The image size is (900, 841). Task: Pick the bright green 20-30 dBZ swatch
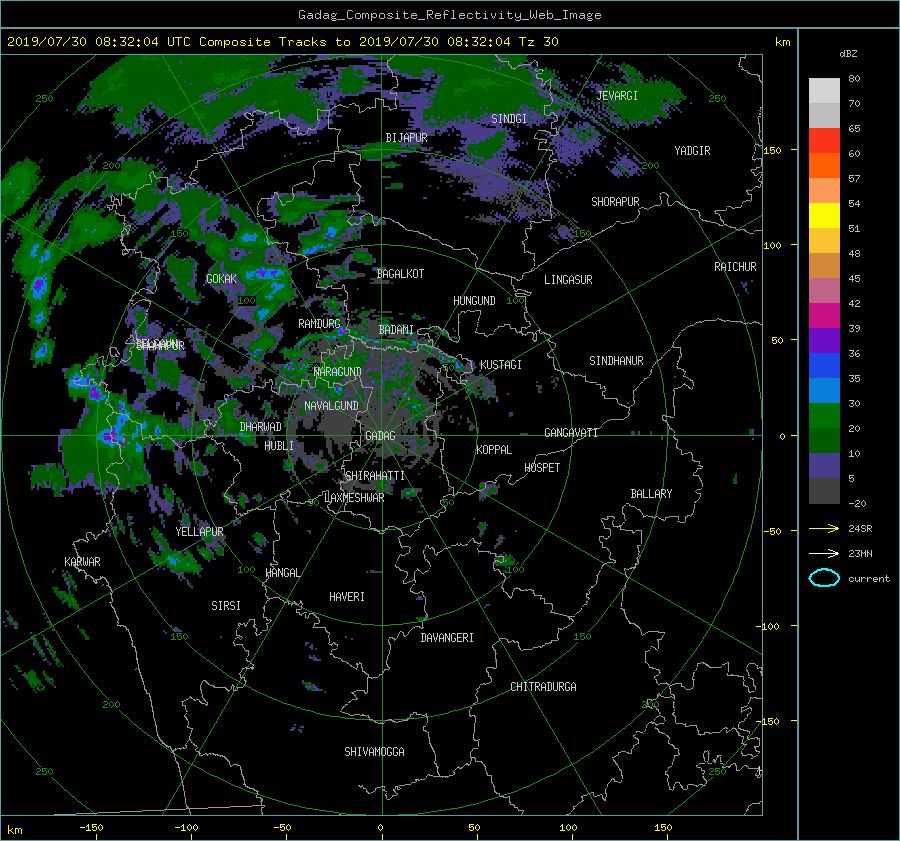tap(824, 416)
